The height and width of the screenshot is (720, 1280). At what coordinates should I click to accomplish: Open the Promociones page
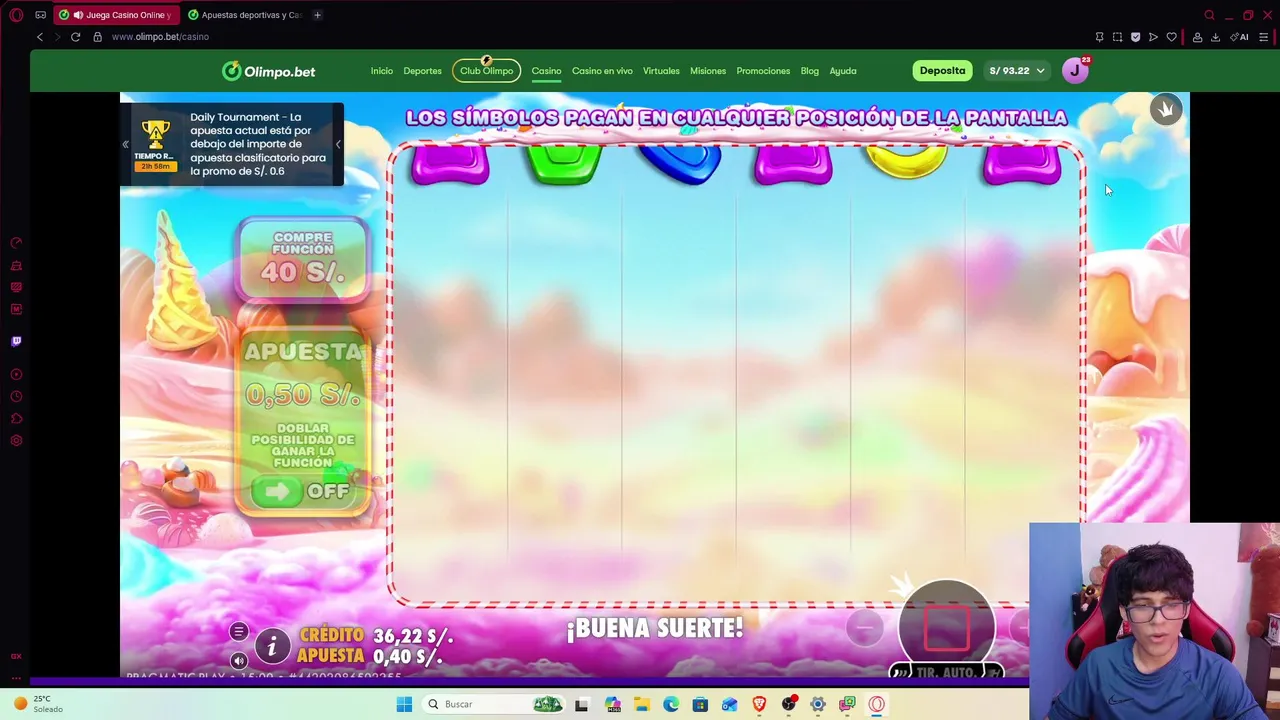tap(763, 71)
